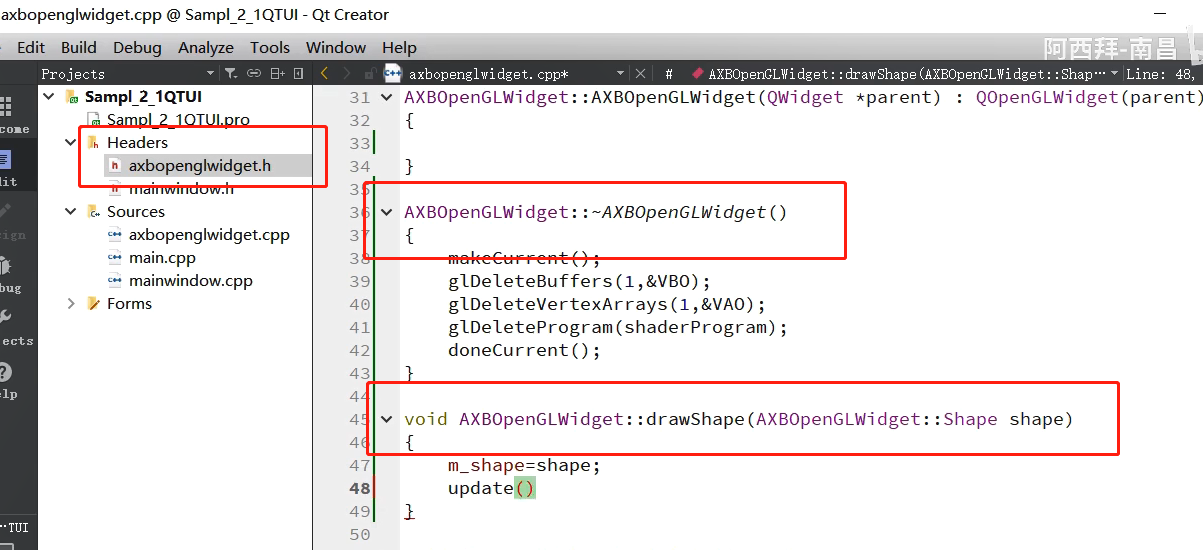The width and height of the screenshot is (1203, 550).
Task: Expand the Forms folder
Action: 70,303
